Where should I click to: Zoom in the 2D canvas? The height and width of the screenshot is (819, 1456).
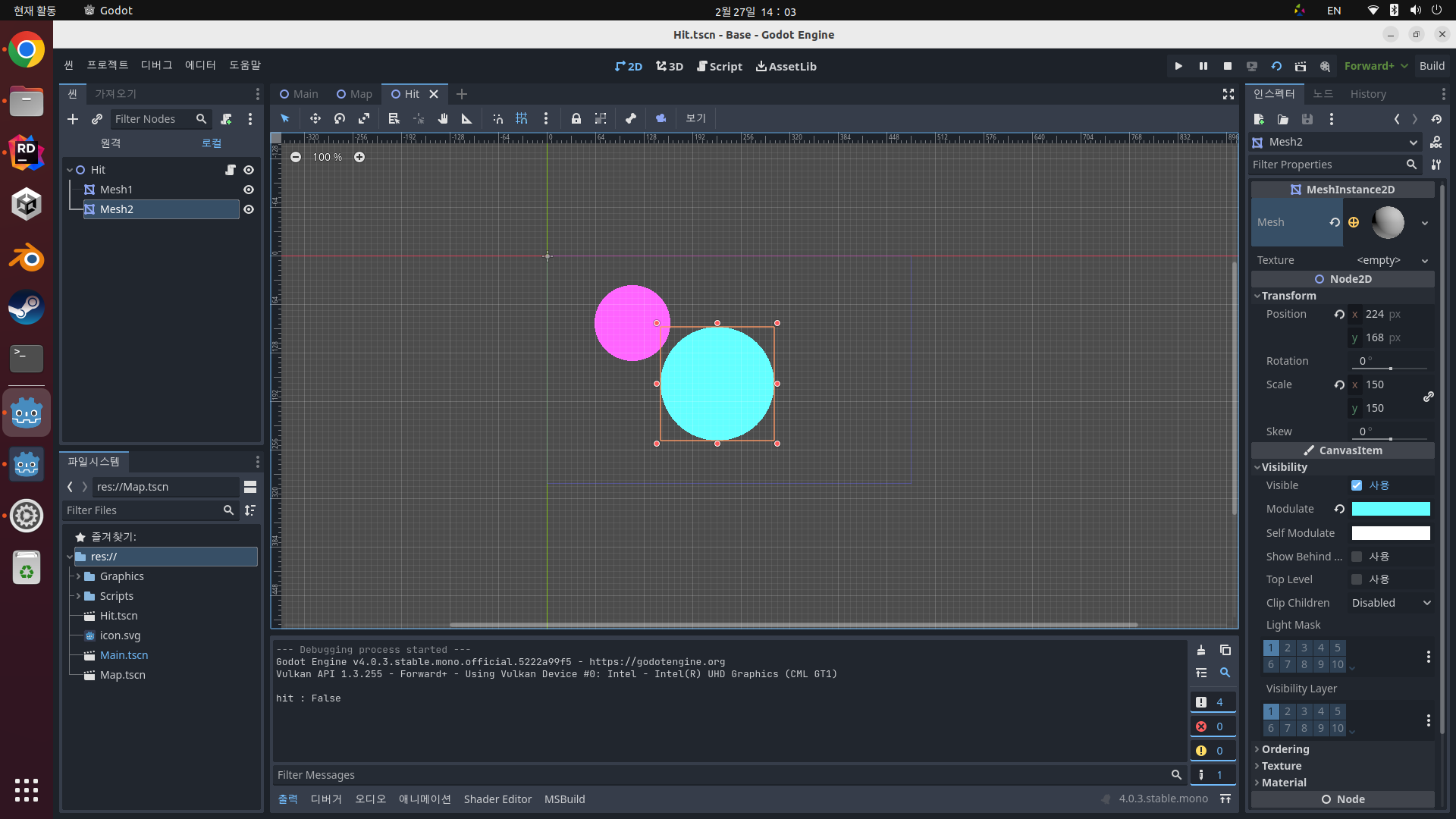(x=359, y=157)
